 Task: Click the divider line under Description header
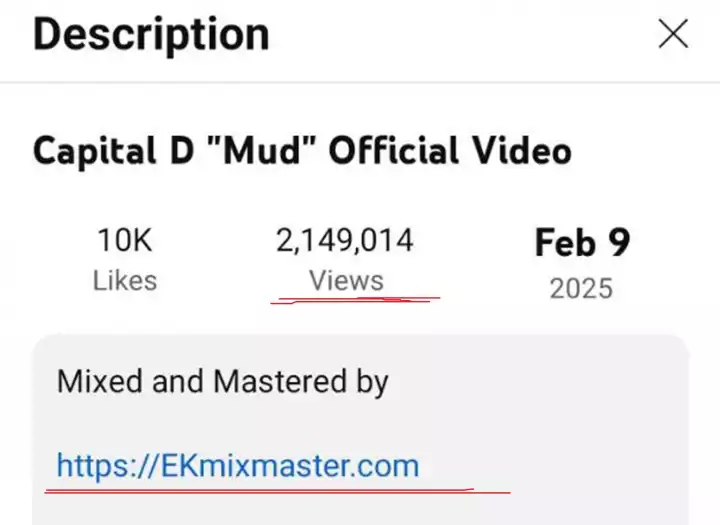(360, 82)
